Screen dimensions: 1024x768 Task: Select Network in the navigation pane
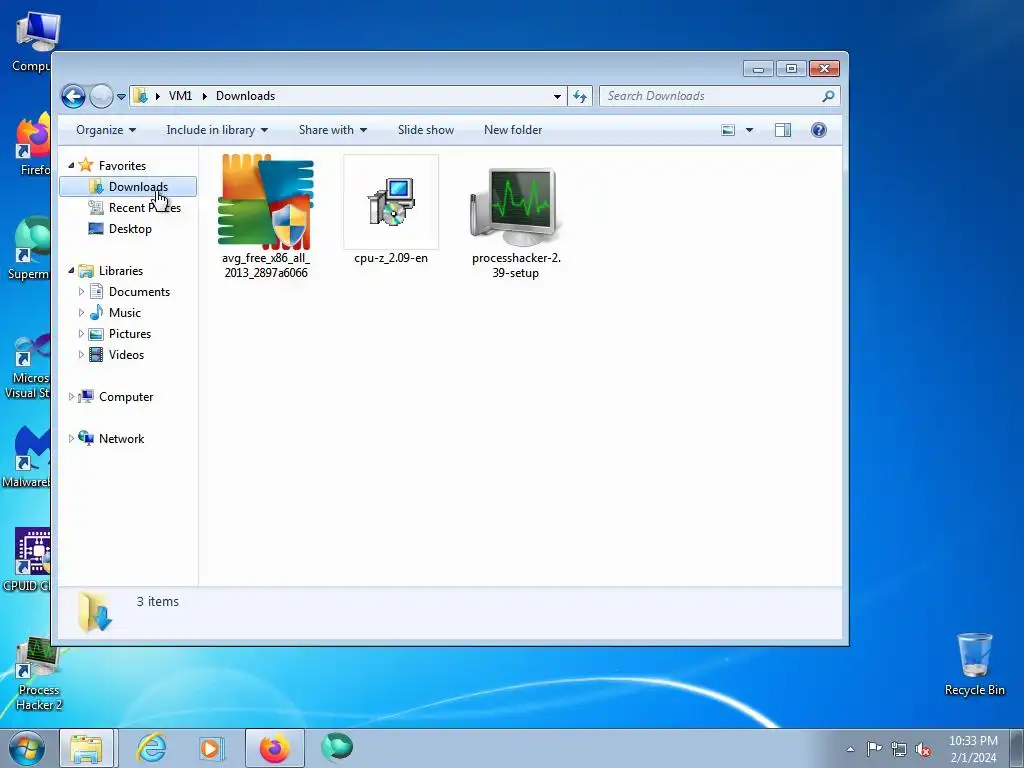(x=121, y=438)
